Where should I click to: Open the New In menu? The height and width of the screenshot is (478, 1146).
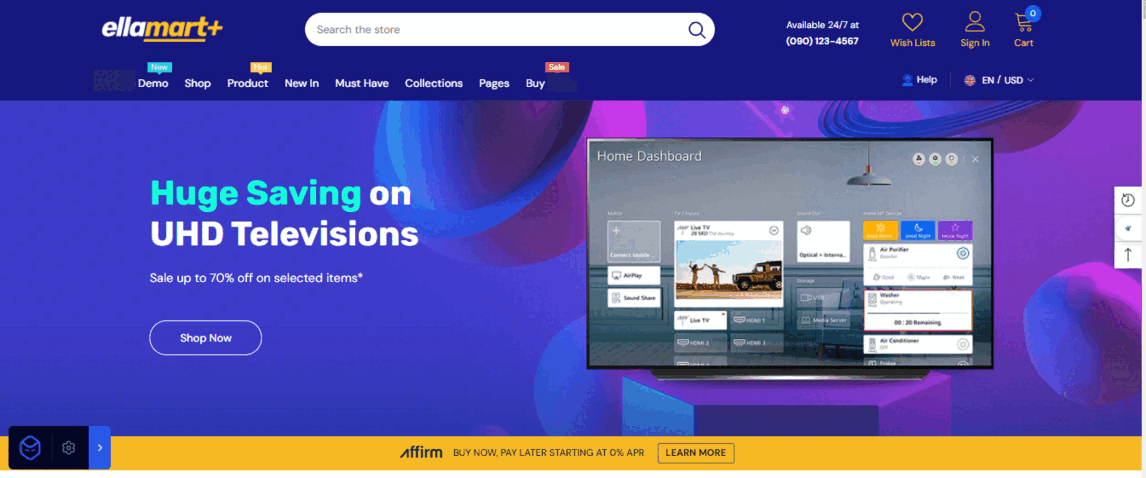[302, 83]
